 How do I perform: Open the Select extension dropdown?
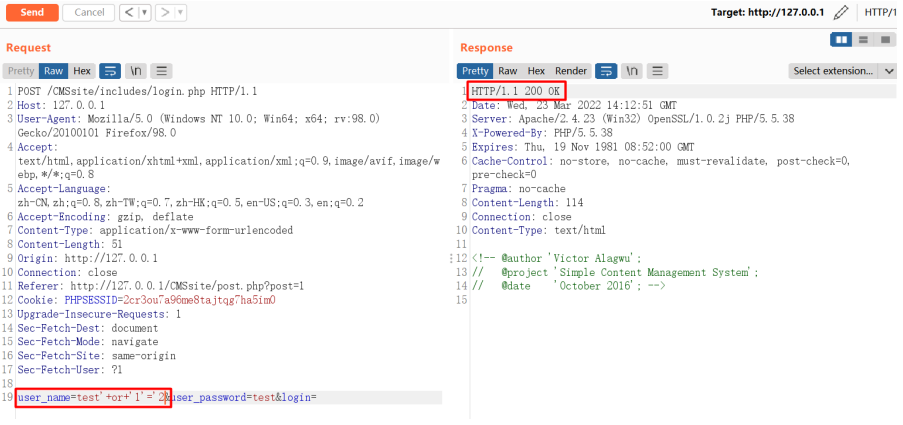(842, 71)
